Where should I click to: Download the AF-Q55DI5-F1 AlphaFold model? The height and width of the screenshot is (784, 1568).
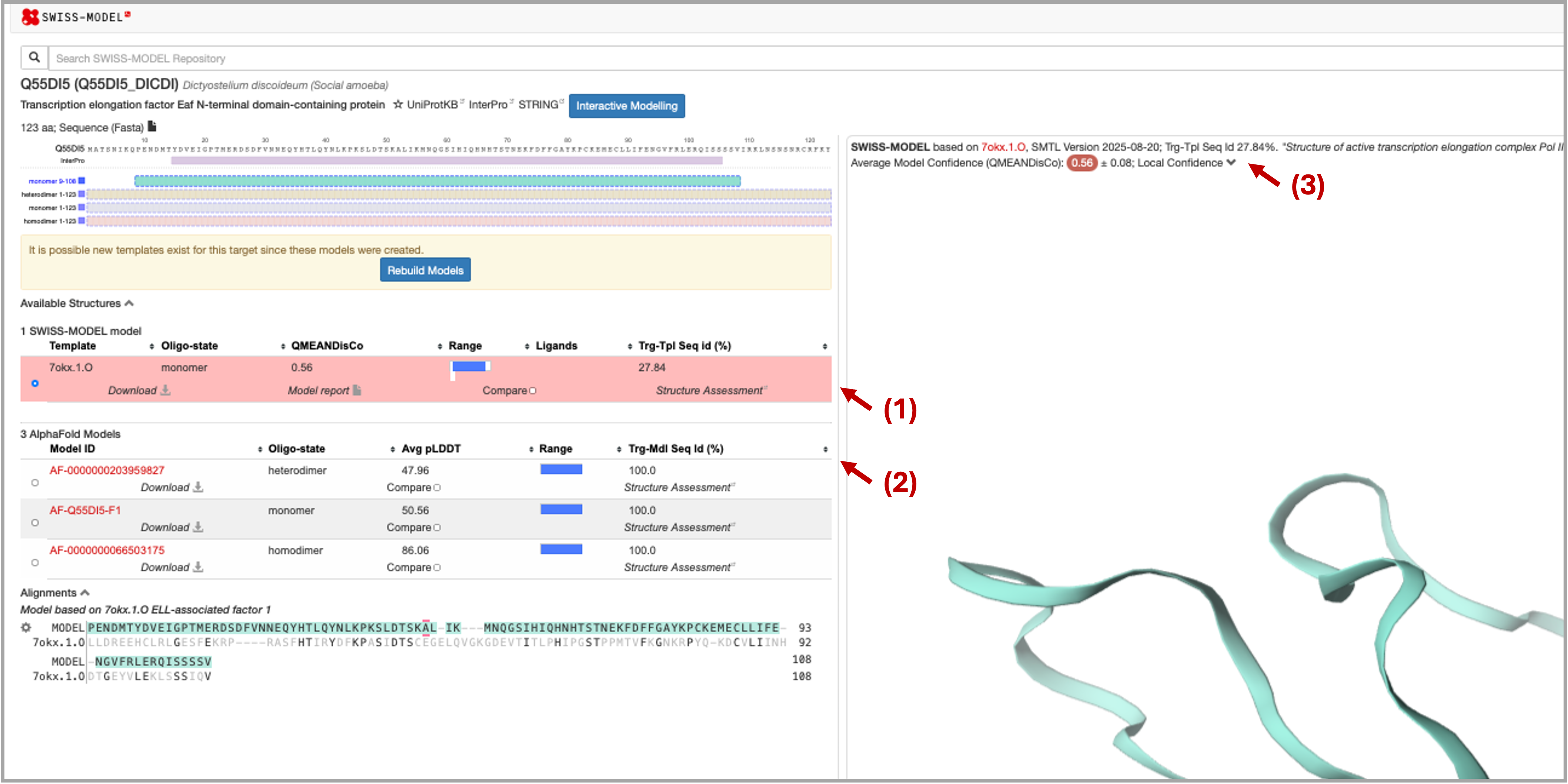click(172, 527)
